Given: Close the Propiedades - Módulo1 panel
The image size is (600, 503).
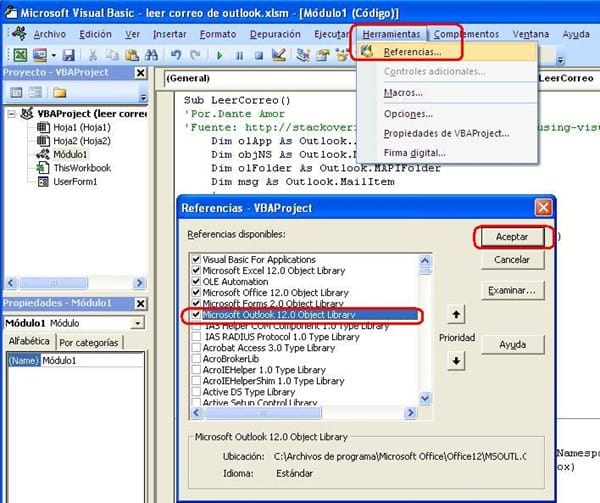Looking at the screenshot, I should pyautogui.click(x=141, y=303).
